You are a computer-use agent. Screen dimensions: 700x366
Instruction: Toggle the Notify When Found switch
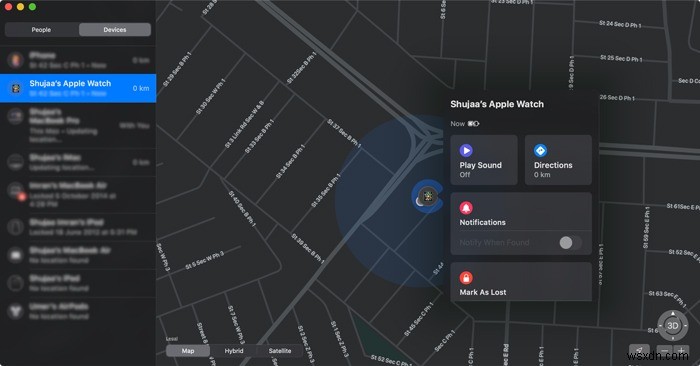pyautogui.click(x=570, y=243)
